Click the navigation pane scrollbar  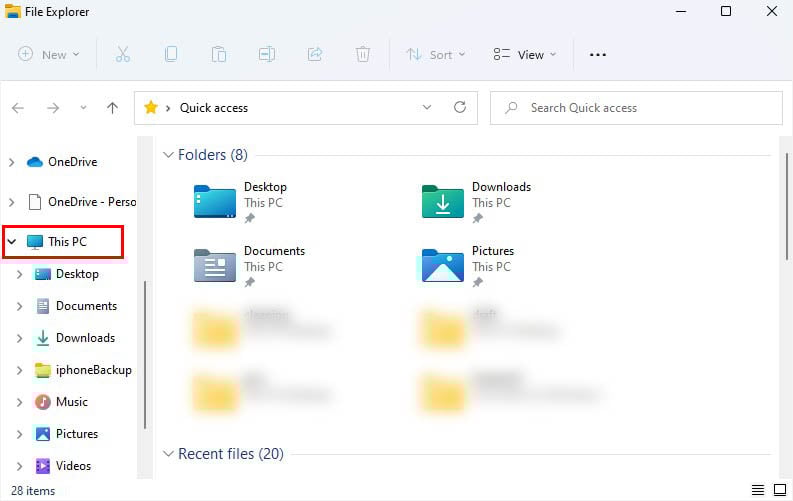[x=145, y=355]
